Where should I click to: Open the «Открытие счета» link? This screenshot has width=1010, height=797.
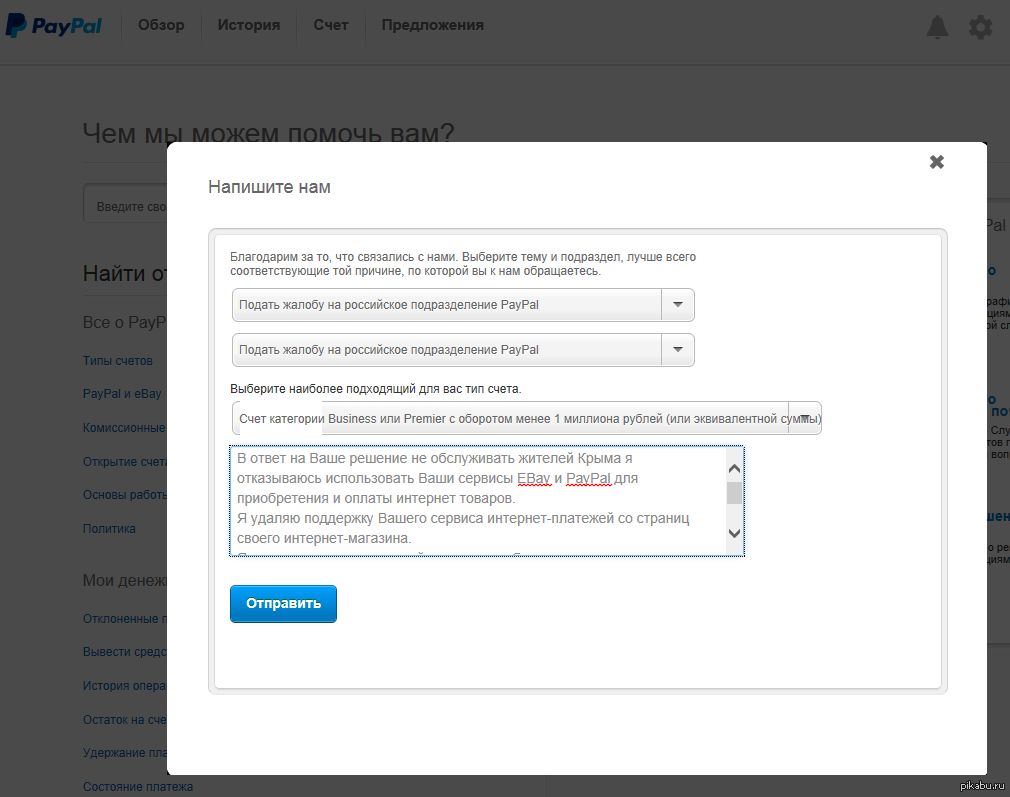pos(124,461)
